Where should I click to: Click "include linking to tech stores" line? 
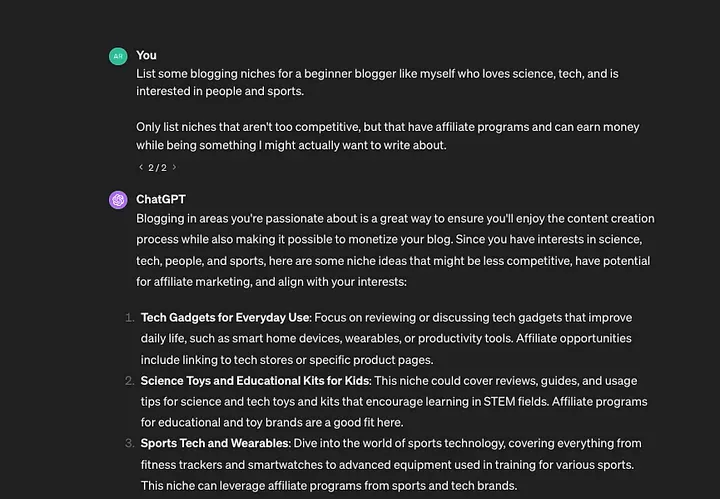pos(287,360)
